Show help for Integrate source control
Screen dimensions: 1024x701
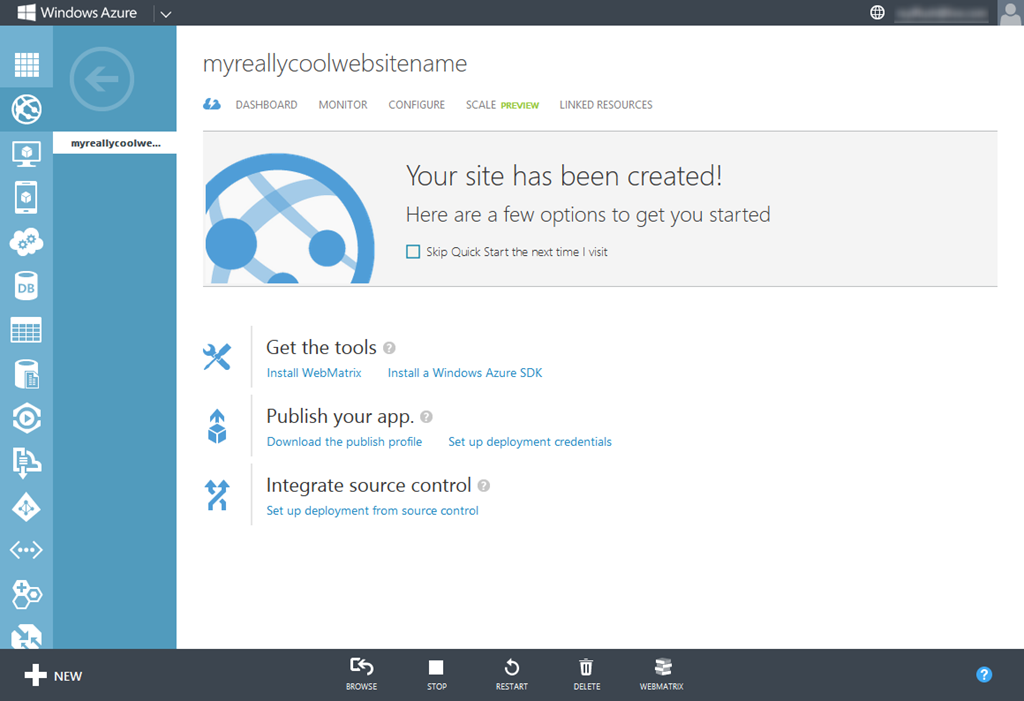pyautogui.click(x=484, y=485)
